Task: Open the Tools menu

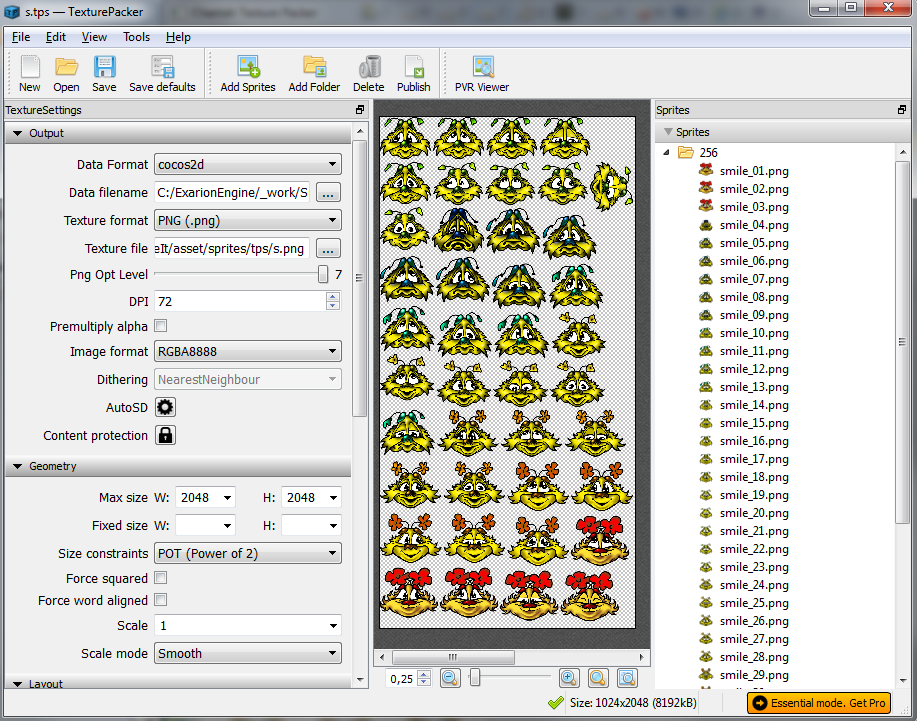Action: 136,37
